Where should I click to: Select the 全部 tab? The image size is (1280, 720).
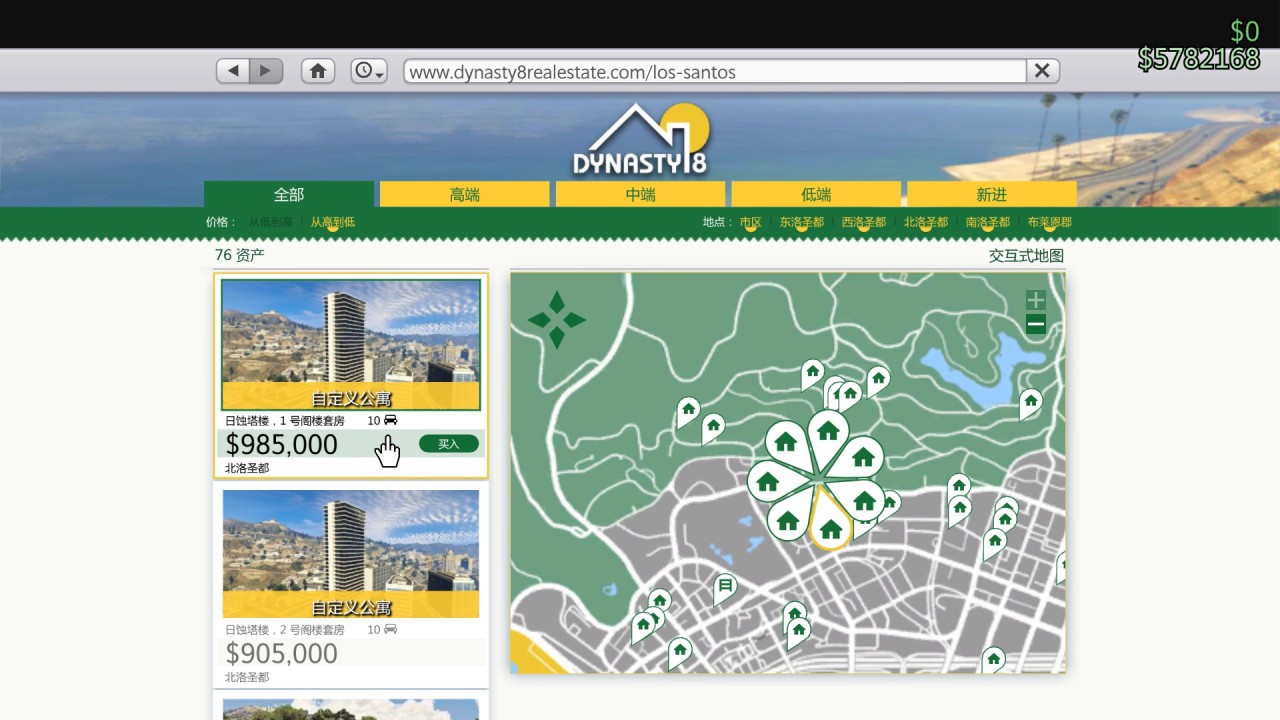[289, 195]
